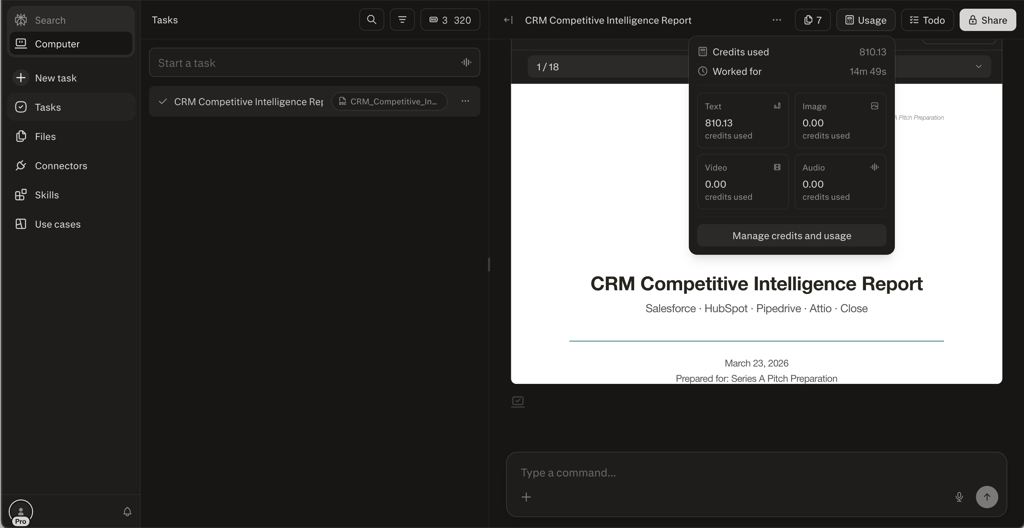Open notifications bell icon

(127, 512)
